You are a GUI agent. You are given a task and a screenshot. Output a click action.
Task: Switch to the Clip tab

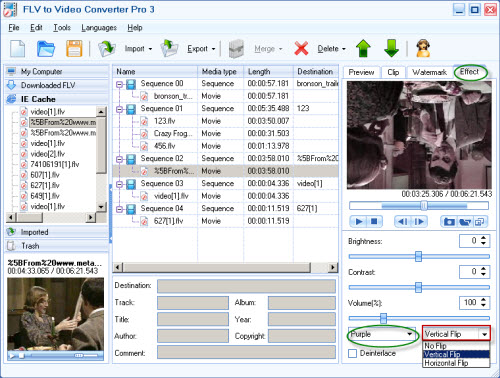(393, 72)
